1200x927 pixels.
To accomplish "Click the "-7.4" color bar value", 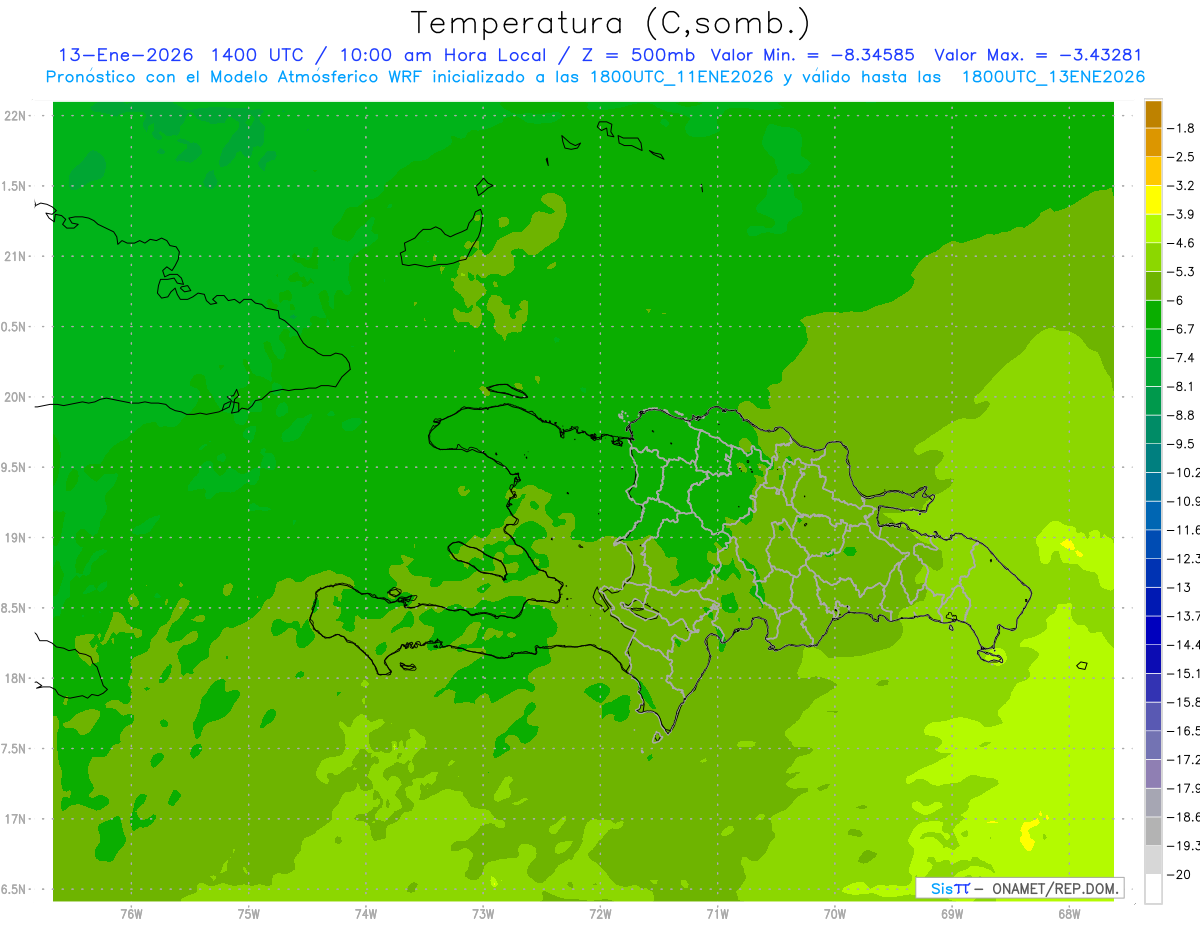I will (1181, 357).
